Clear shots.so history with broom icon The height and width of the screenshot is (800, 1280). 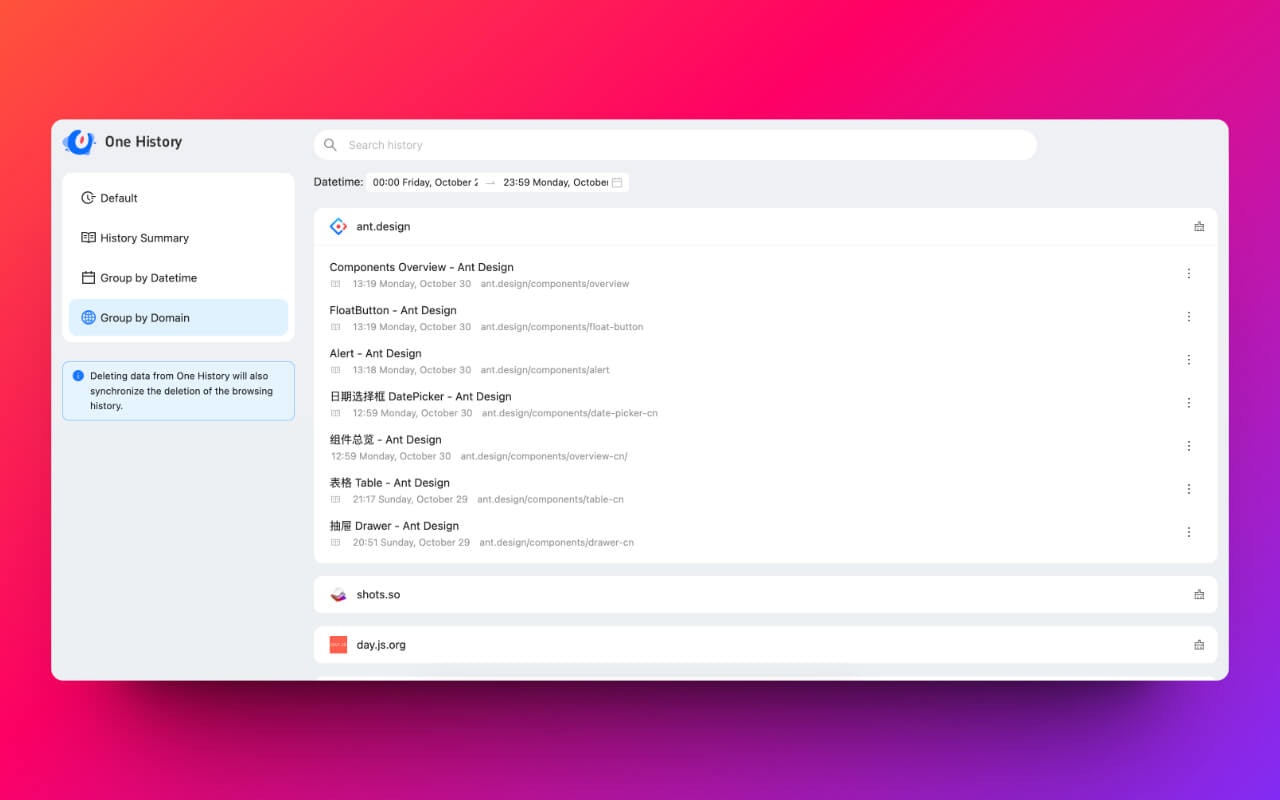pyautogui.click(x=1199, y=595)
